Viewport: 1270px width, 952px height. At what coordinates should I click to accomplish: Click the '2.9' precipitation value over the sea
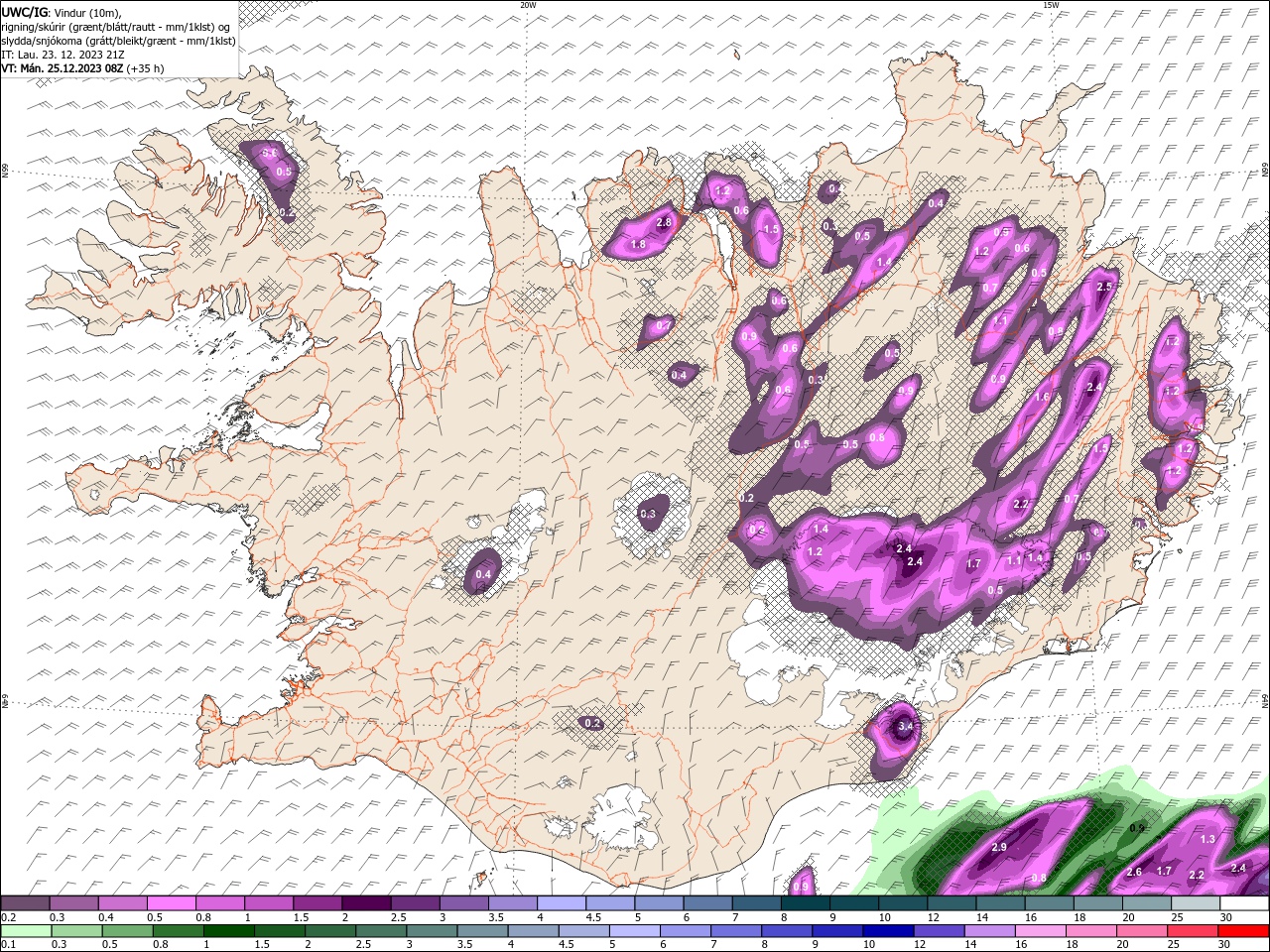click(999, 847)
